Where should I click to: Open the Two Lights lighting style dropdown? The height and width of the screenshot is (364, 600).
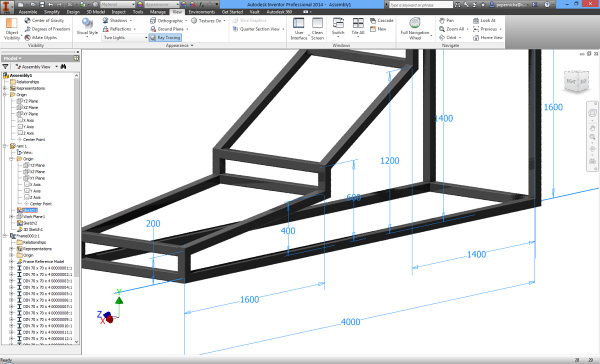[x=125, y=38]
